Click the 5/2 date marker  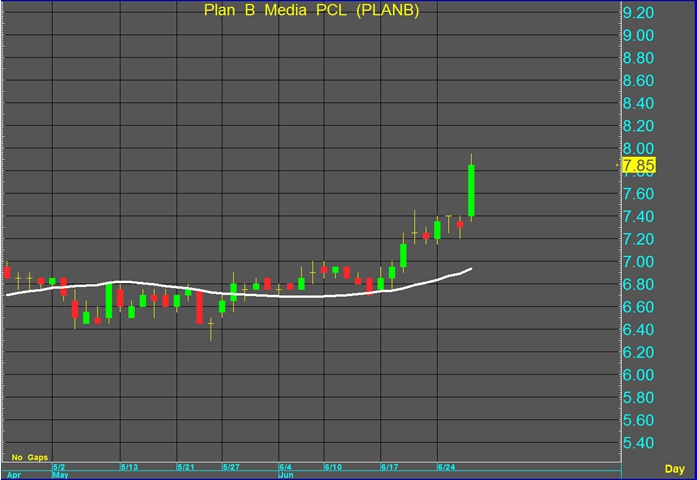[x=59, y=467]
